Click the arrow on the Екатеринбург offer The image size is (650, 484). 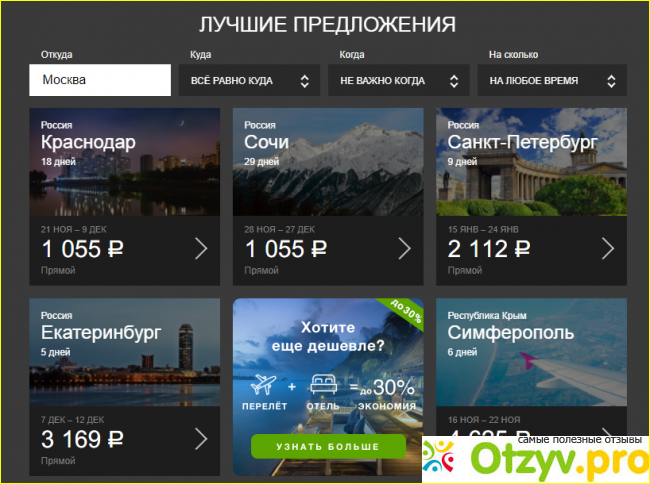click(201, 439)
